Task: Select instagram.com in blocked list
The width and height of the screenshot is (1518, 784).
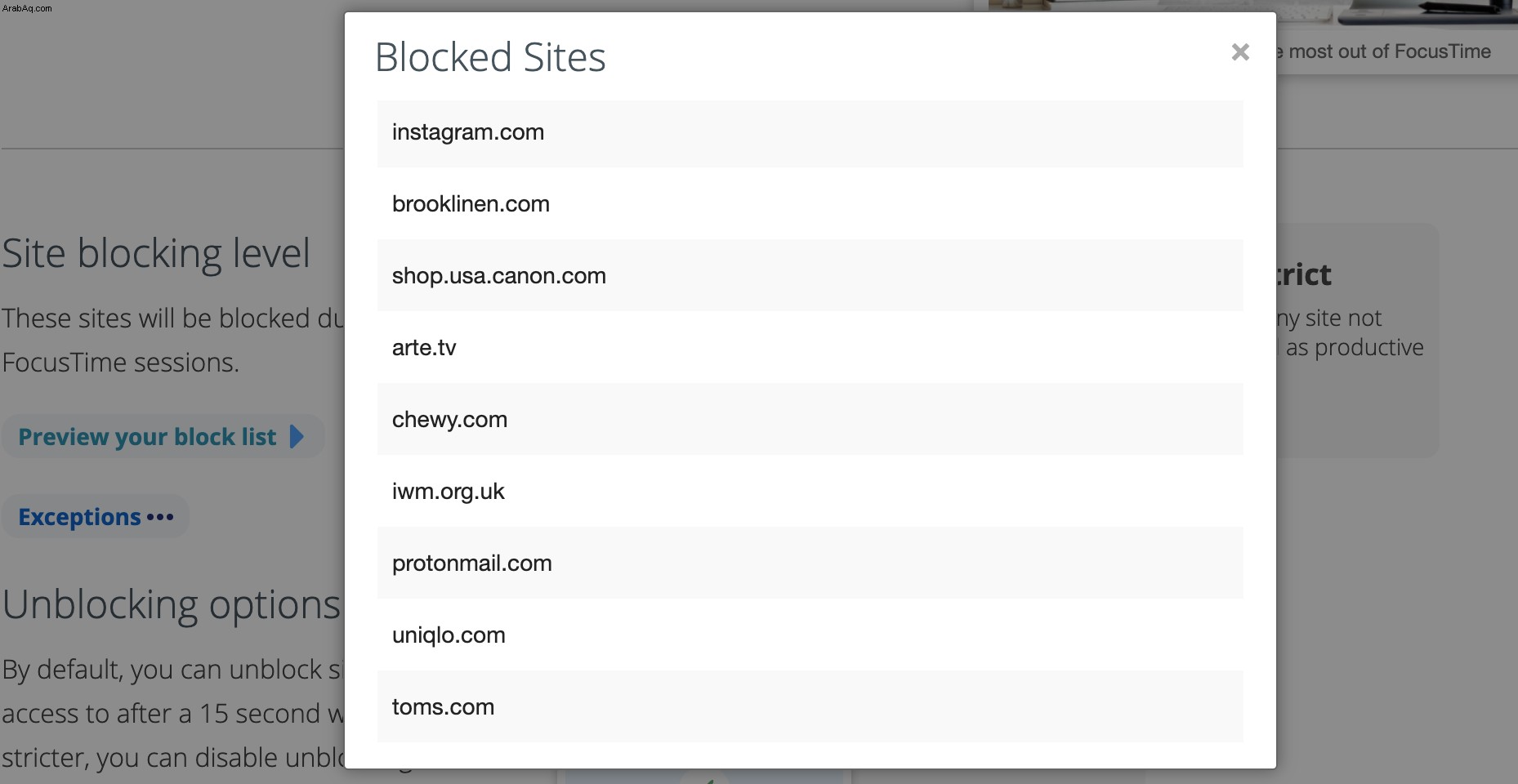Action: (x=810, y=133)
